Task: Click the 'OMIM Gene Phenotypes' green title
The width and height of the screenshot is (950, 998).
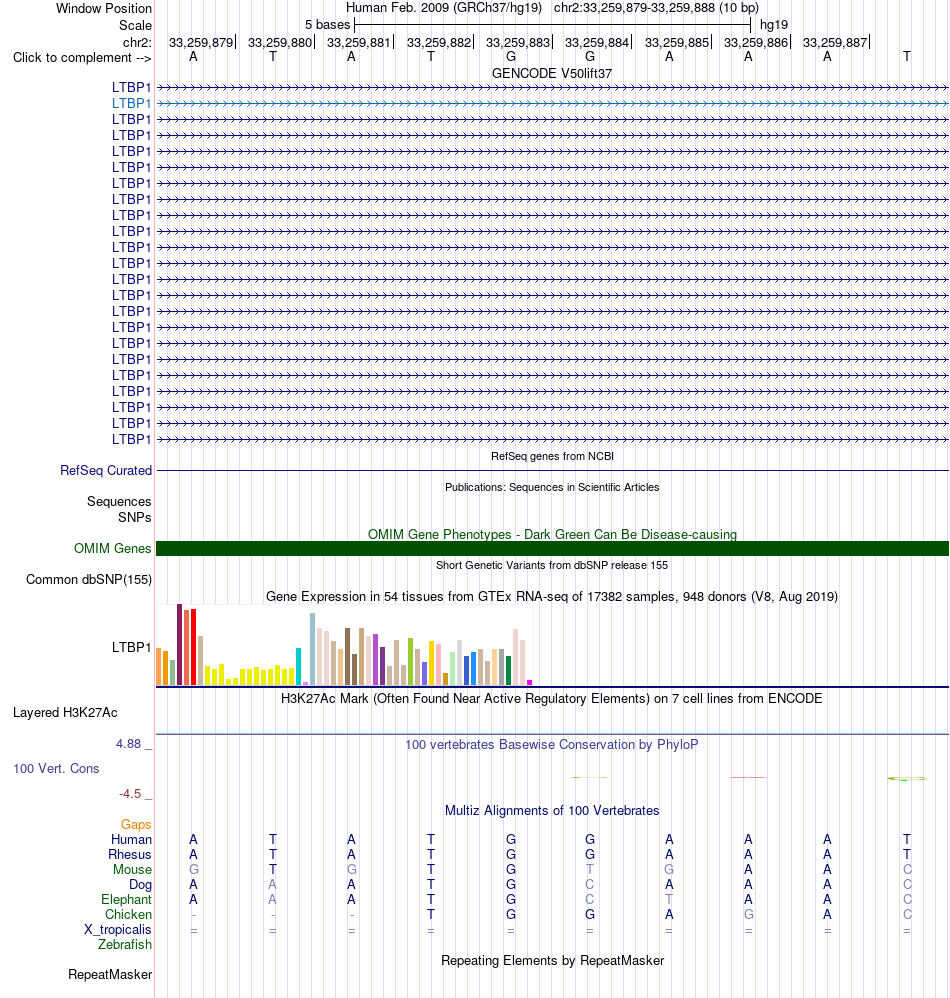Action: [552, 535]
